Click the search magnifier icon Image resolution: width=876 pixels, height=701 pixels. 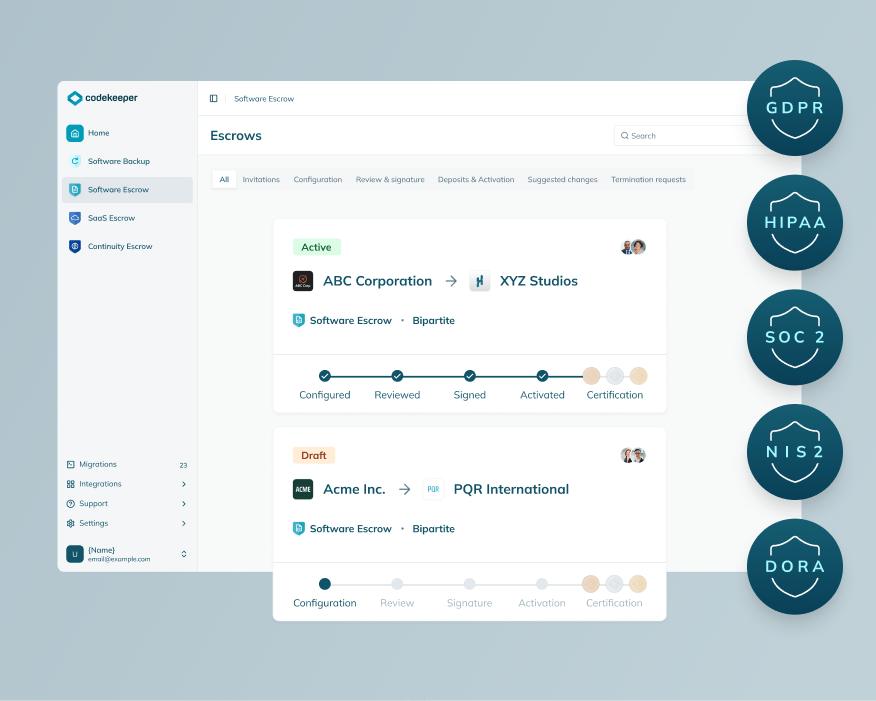click(625, 136)
